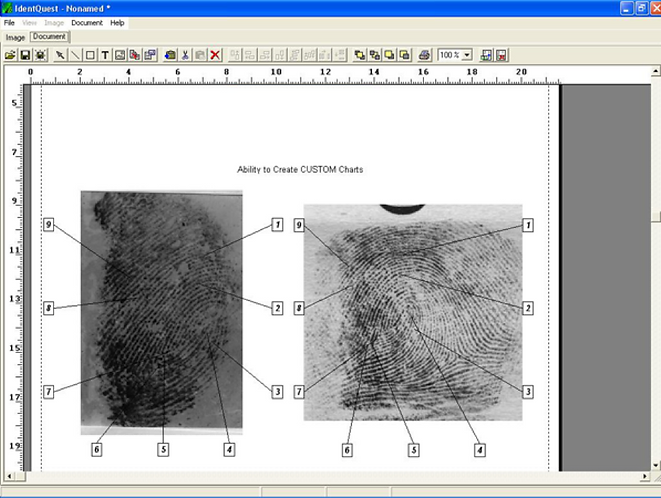
Task: Select marker box 4 below right fingerprint
Action: click(480, 450)
